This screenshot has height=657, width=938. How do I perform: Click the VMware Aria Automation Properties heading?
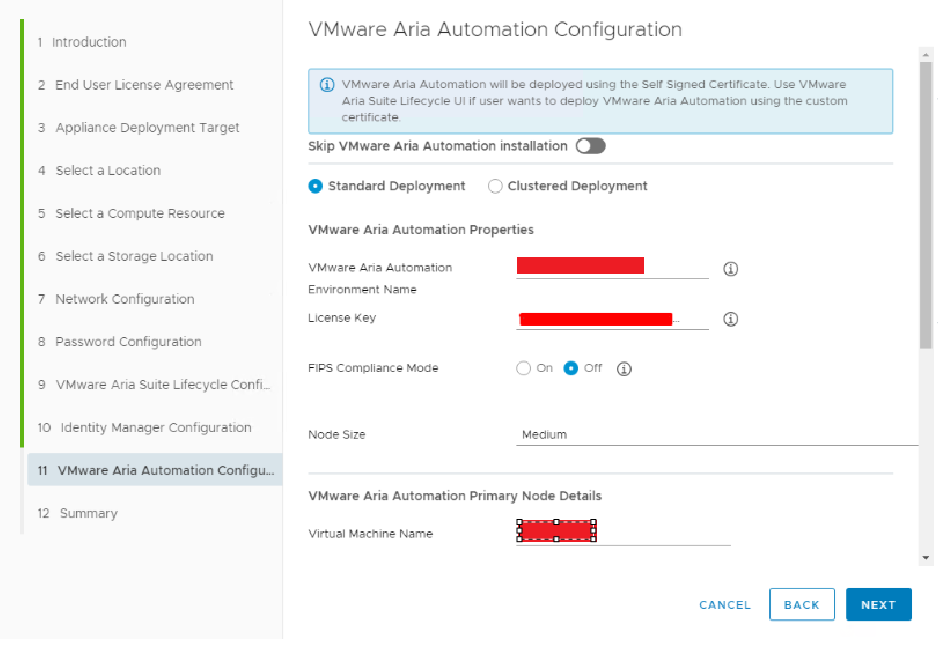(421, 230)
